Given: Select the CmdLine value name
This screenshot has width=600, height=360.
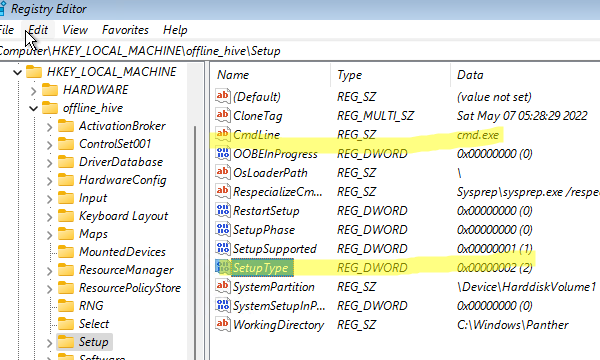Looking at the screenshot, I should (256, 135).
